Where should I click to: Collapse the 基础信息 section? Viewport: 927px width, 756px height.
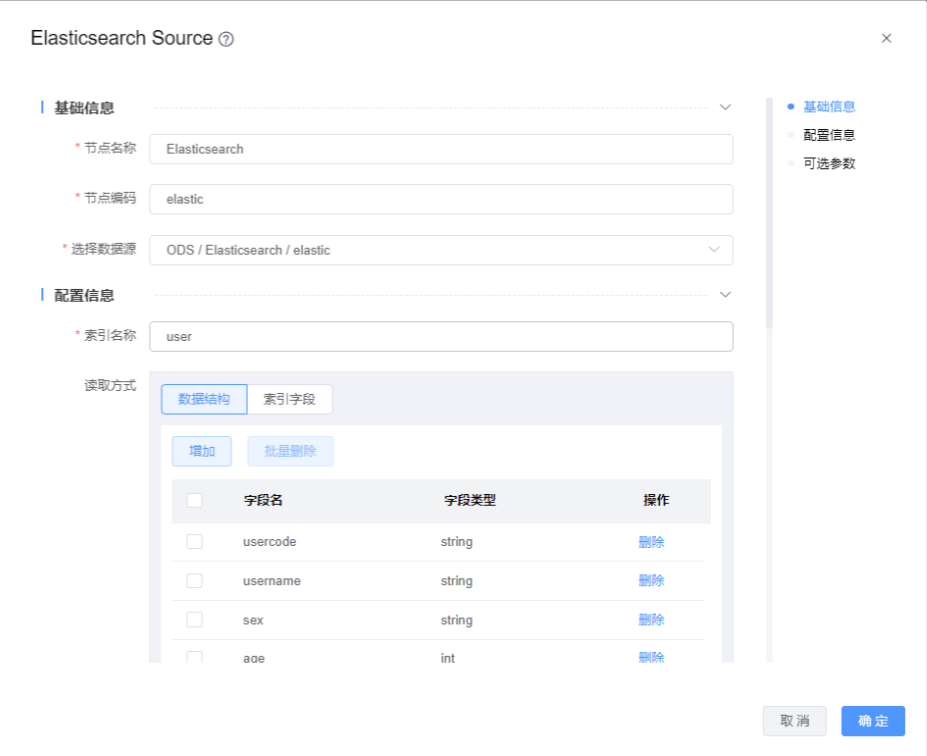[x=726, y=107]
